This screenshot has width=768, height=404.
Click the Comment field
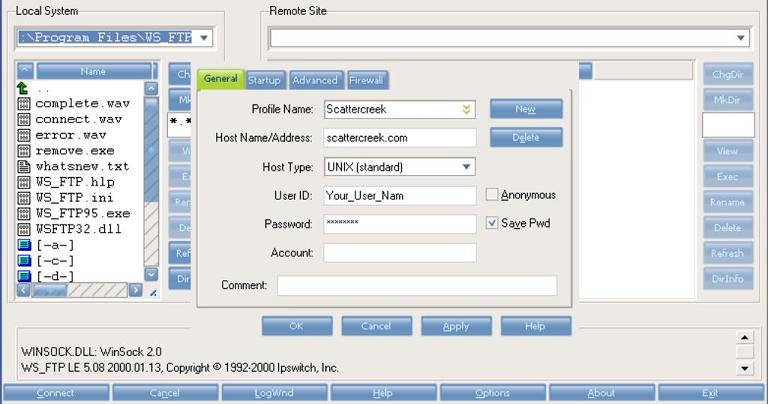(x=417, y=285)
